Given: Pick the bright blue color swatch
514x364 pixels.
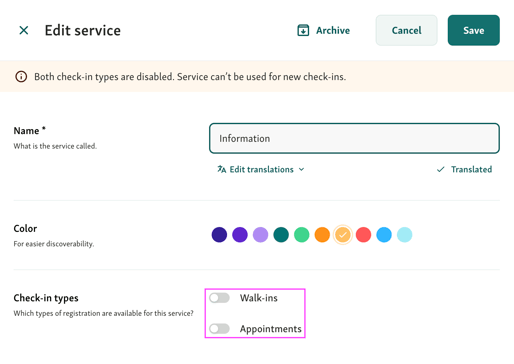Looking at the screenshot, I should tap(384, 235).
